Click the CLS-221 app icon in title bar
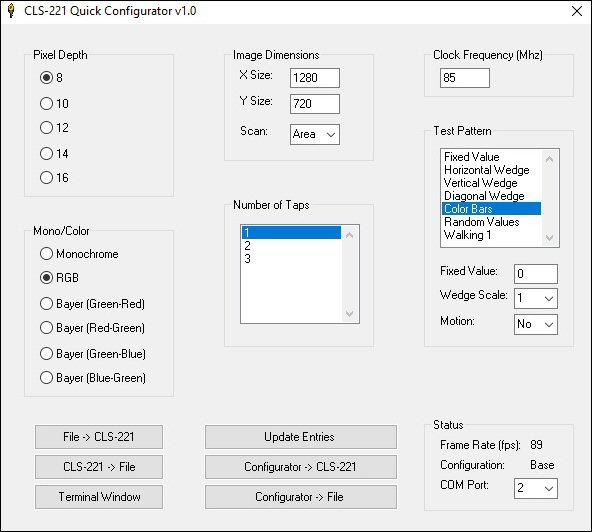This screenshot has height=532, width=592. (11, 11)
